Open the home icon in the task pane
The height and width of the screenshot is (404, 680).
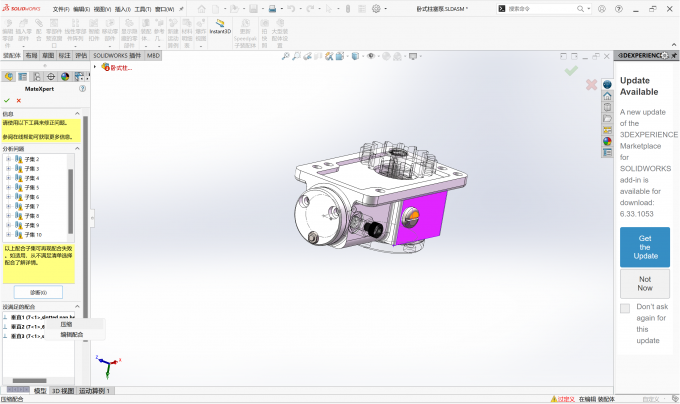click(607, 96)
